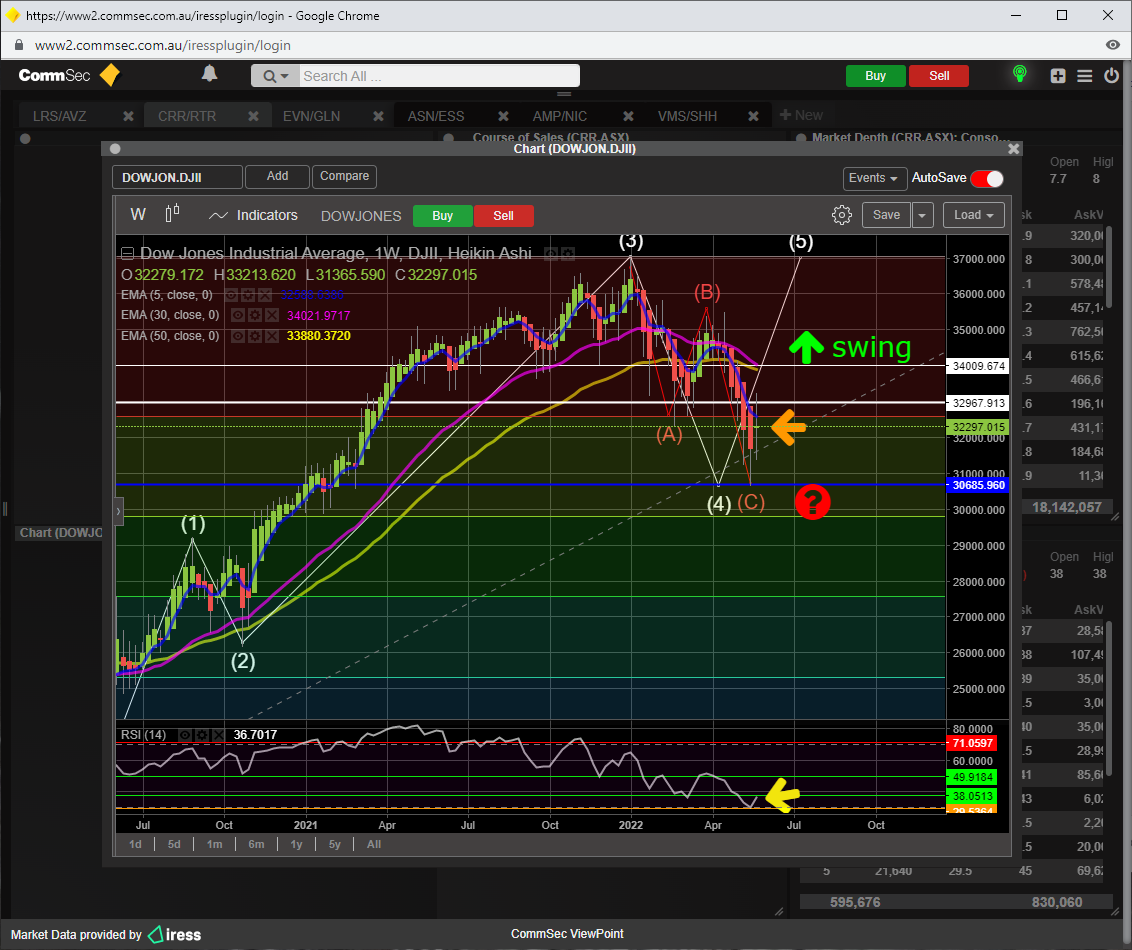Remove the RSI 14 indicator
The image size is (1132, 950).
pos(218,735)
